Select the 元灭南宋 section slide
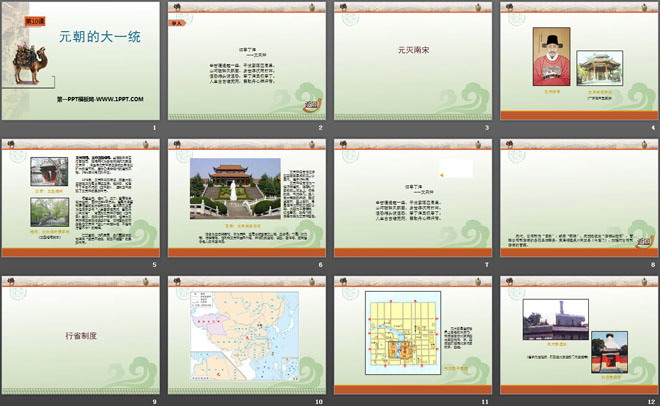Viewport: 660px width, 406px height. point(412,61)
